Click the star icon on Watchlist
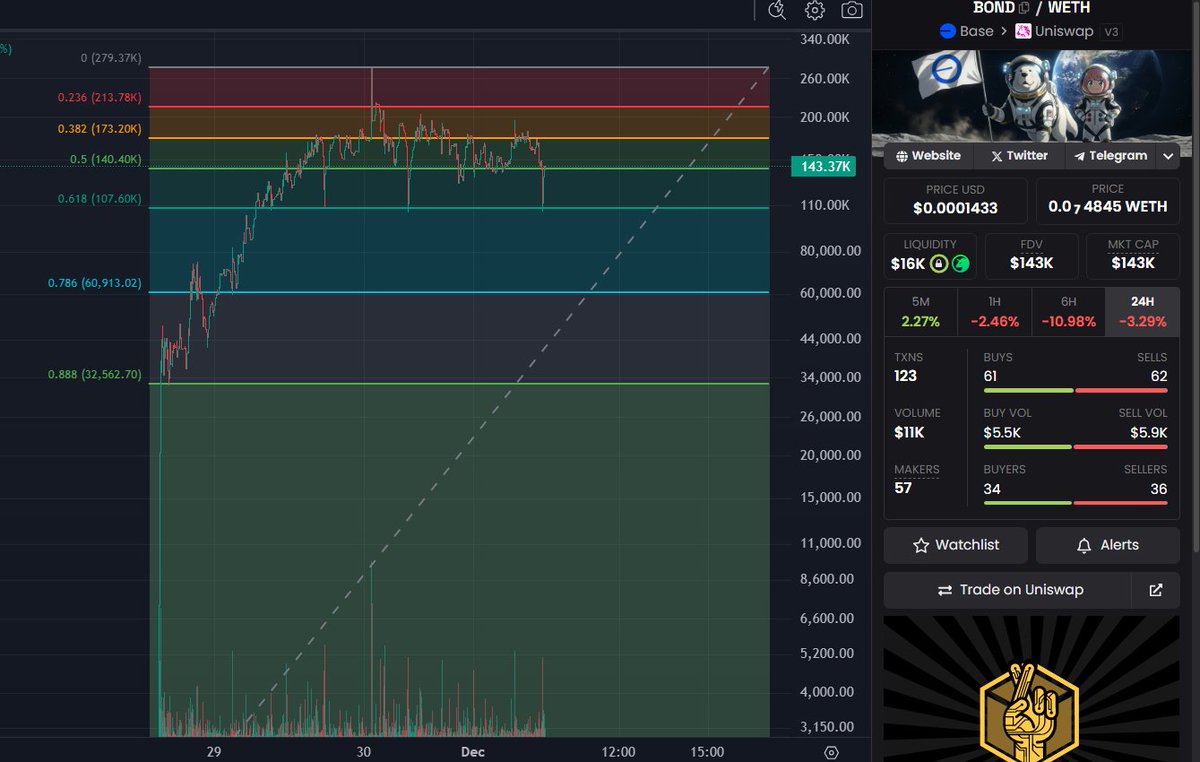The height and width of the screenshot is (762, 1200). tap(921, 545)
